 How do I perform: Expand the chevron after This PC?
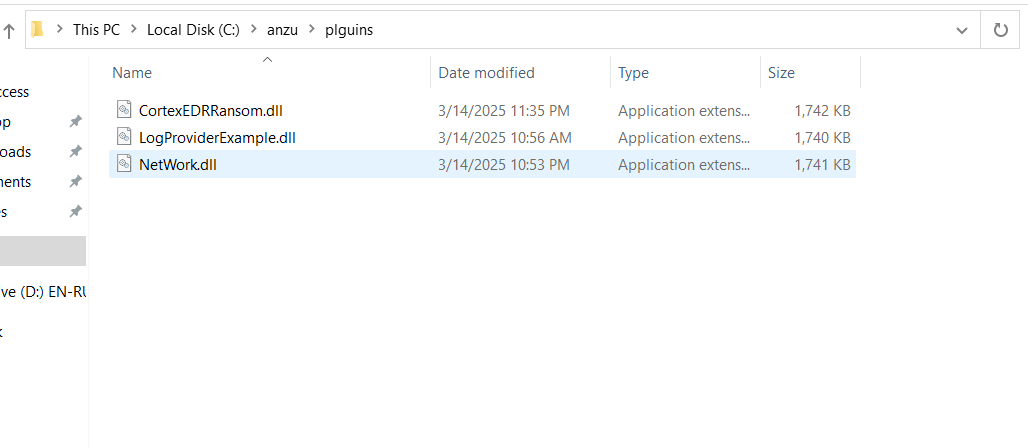[x=134, y=30]
